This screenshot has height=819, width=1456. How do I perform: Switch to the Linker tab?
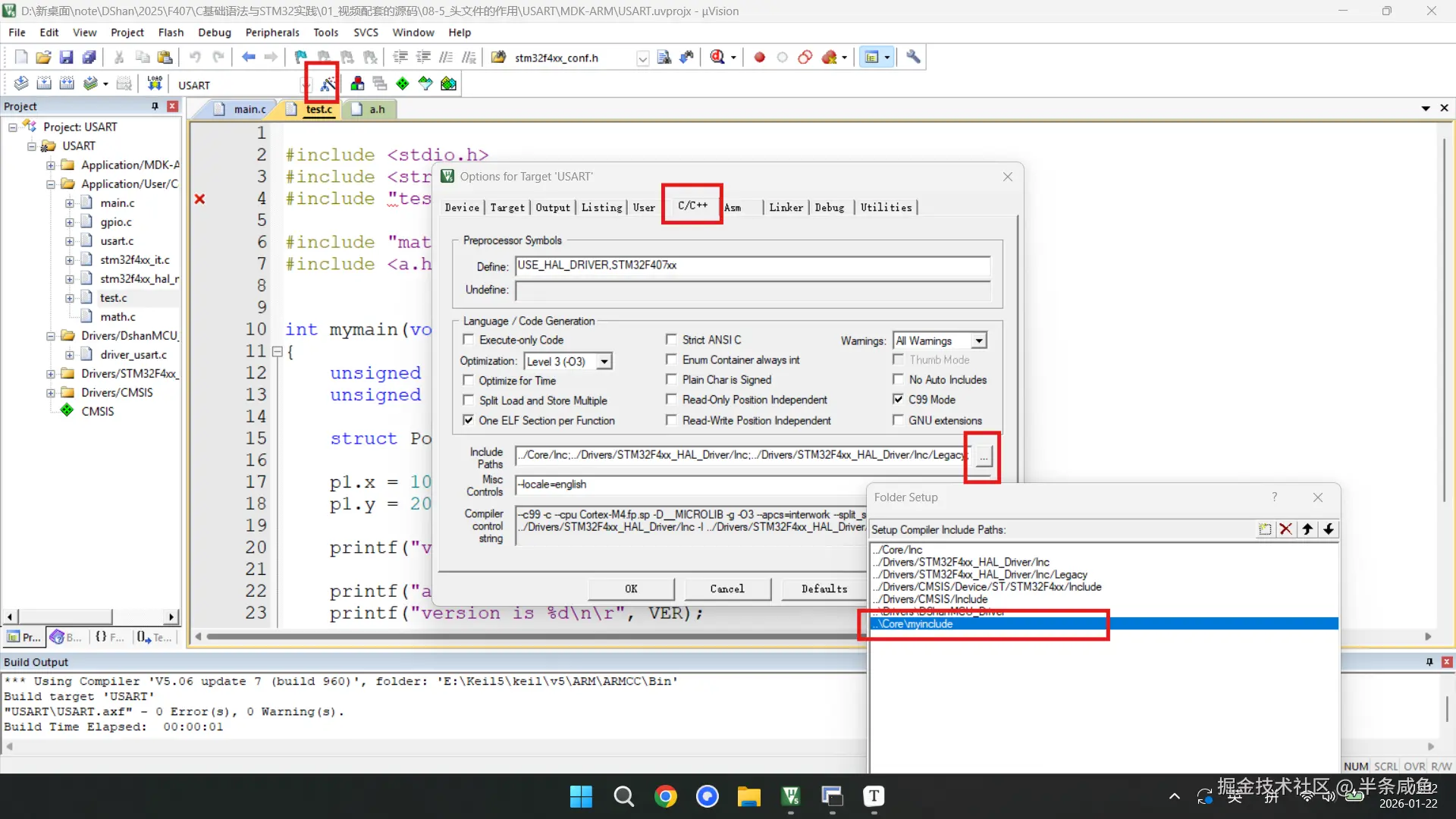click(x=786, y=208)
